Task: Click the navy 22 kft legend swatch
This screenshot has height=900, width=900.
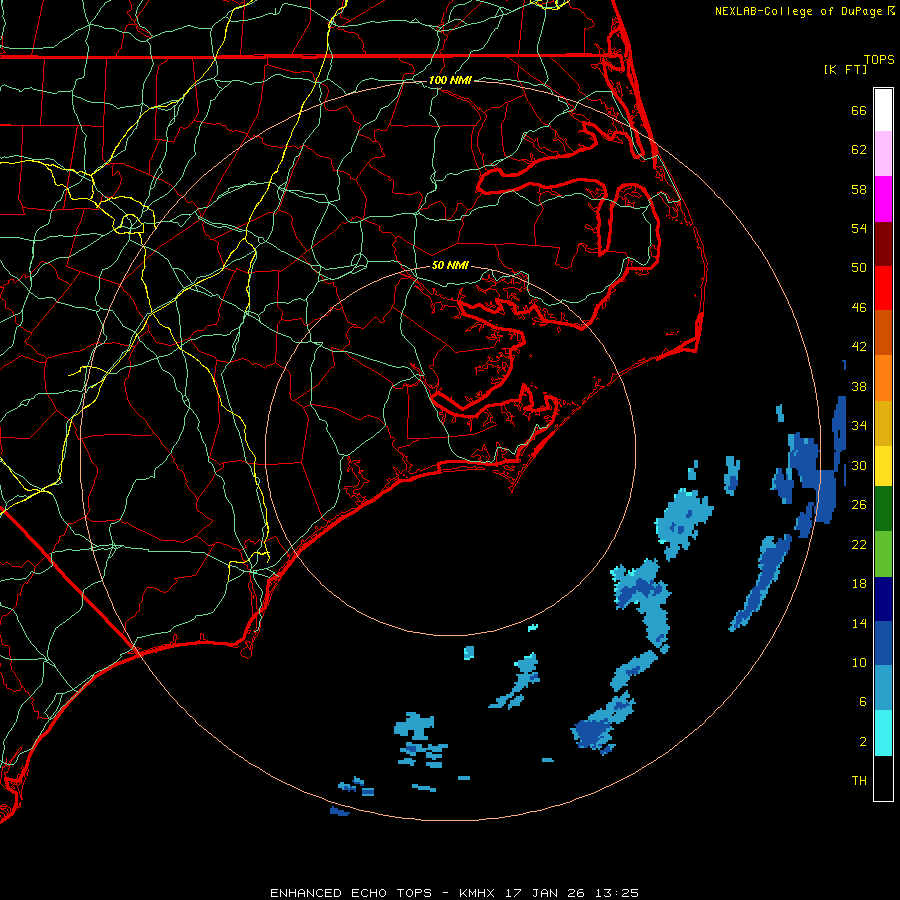Action: [883, 599]
